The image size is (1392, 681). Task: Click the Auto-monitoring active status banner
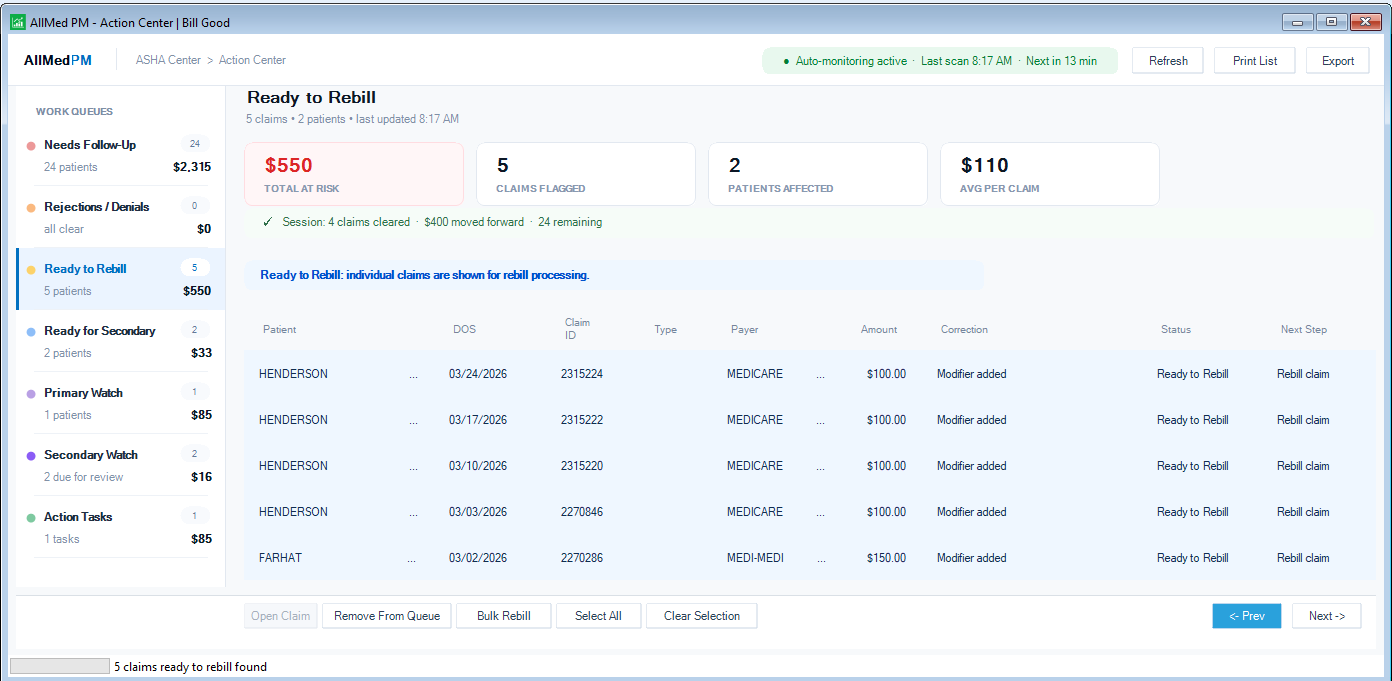940,61
